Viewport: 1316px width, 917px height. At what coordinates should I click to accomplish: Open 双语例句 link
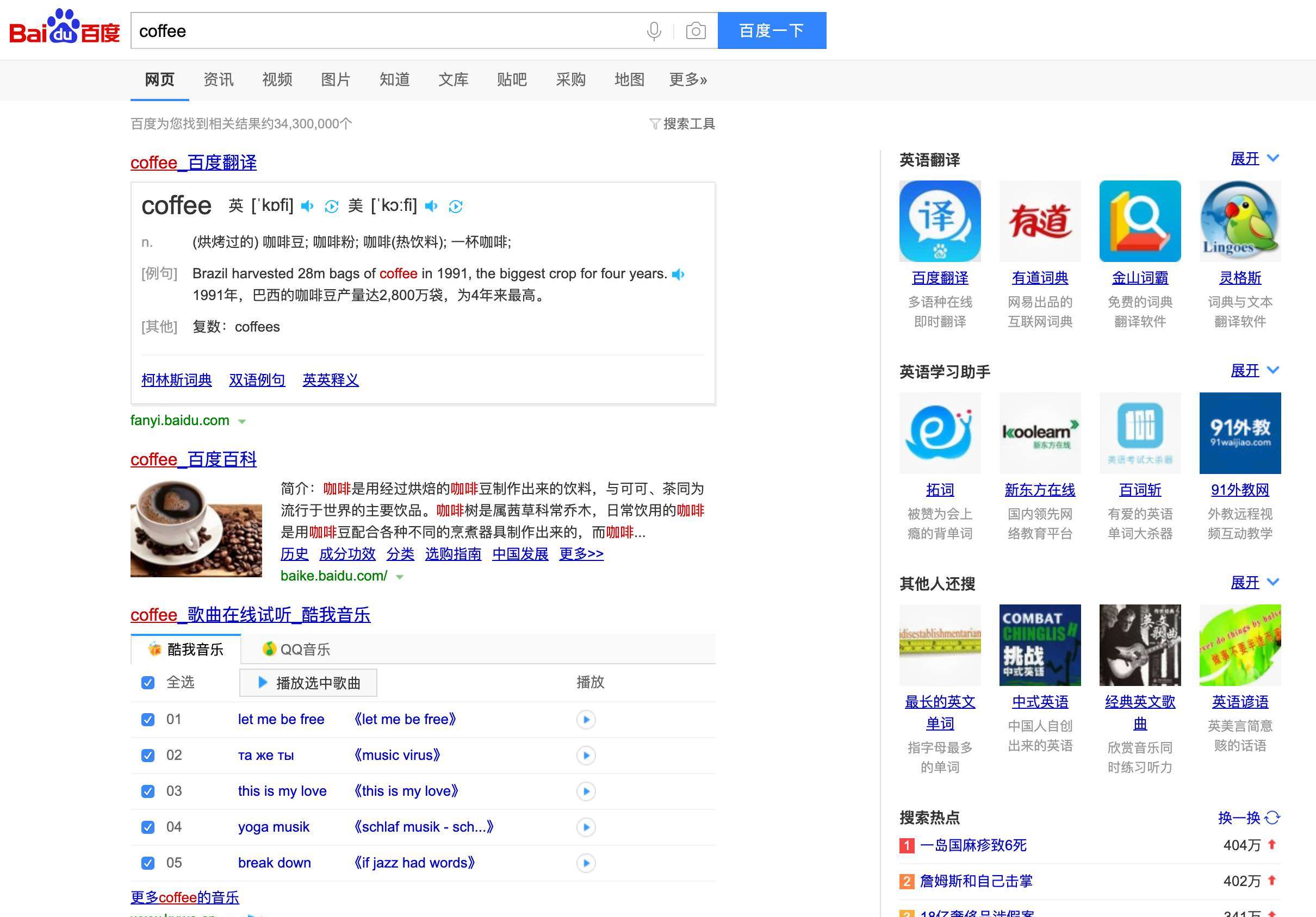point(257,380)
